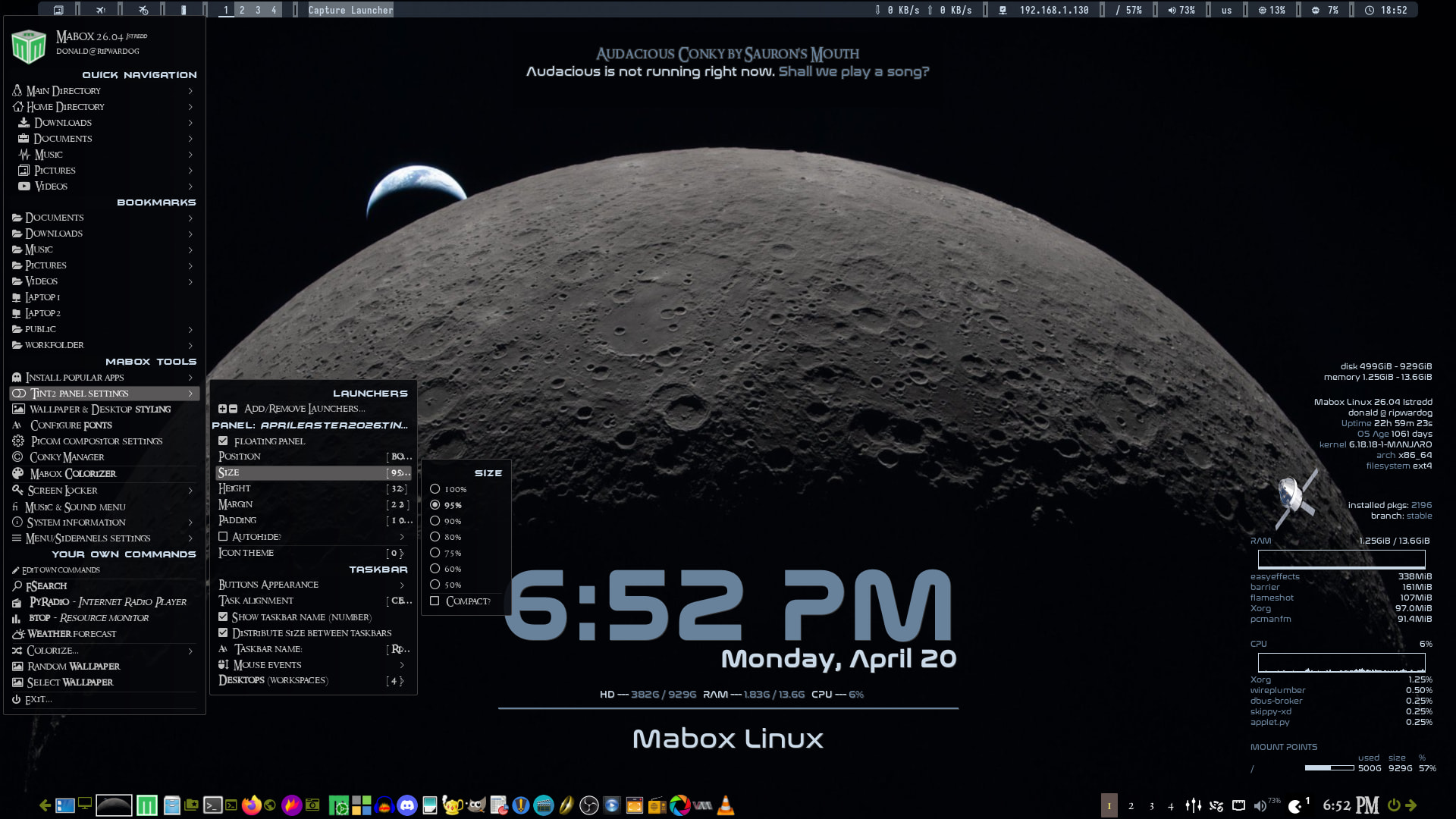Image resolution: width=1456 pixels, height=819 pixels.
Task: Click the Pacman update notifier icon
Action: 1295,805
